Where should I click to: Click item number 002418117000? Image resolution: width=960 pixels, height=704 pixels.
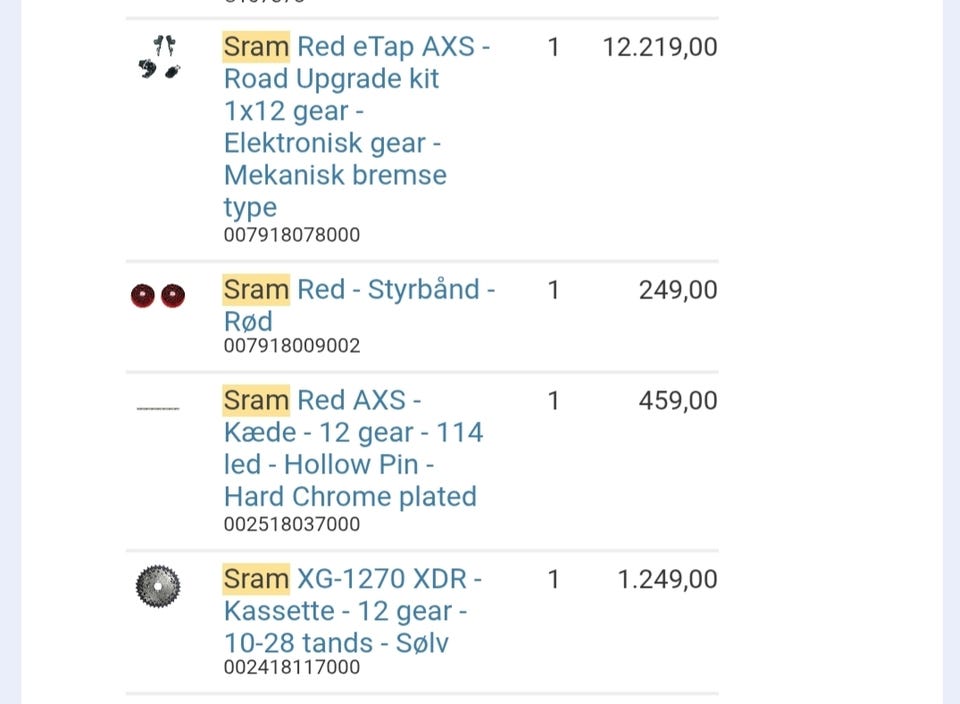coord(292,667)
